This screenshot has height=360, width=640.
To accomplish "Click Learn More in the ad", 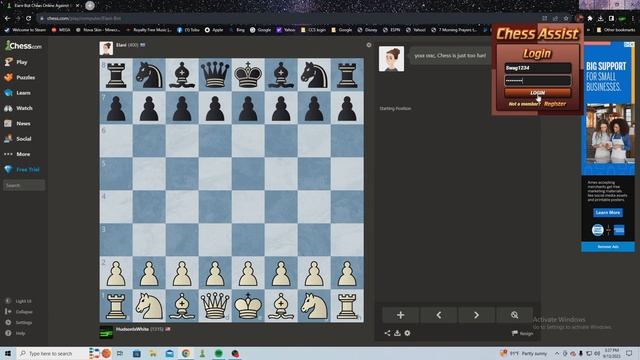I will pos(608,213).
